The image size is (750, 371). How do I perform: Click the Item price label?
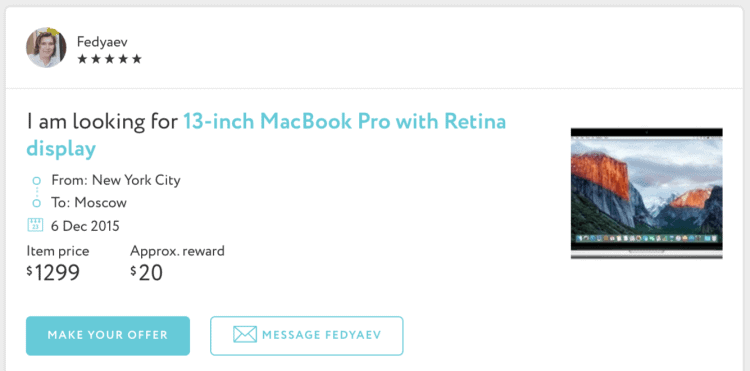[x=57, y=251]
